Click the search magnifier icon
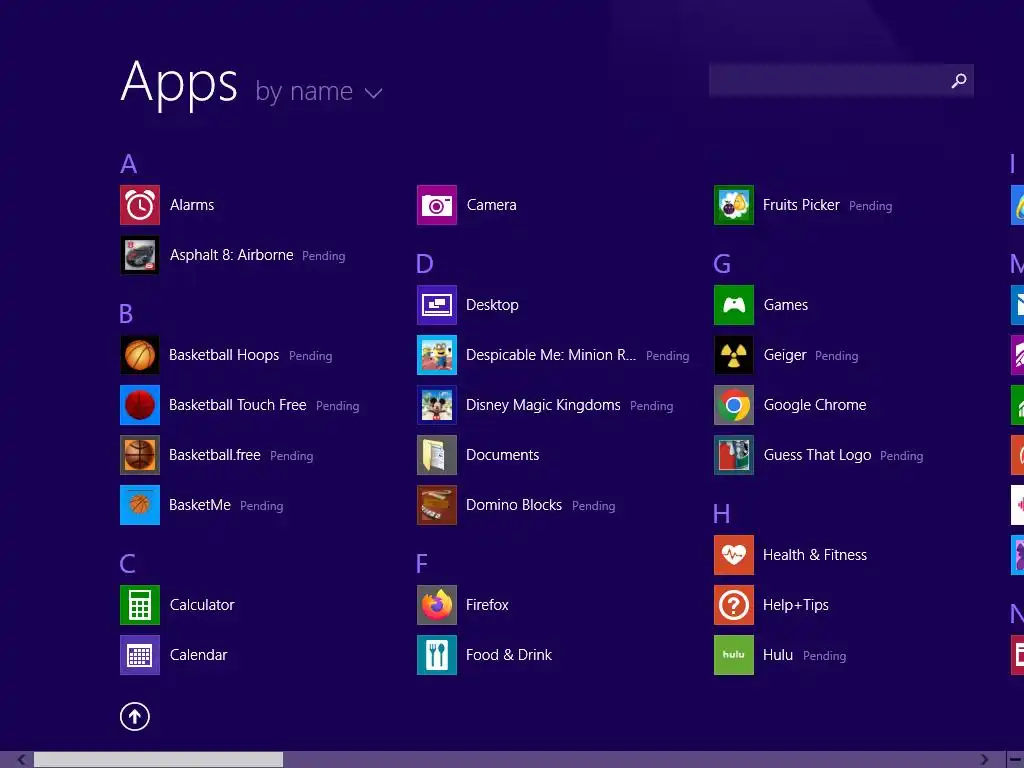Viewport: 1024px width, 768px height. 959,81
